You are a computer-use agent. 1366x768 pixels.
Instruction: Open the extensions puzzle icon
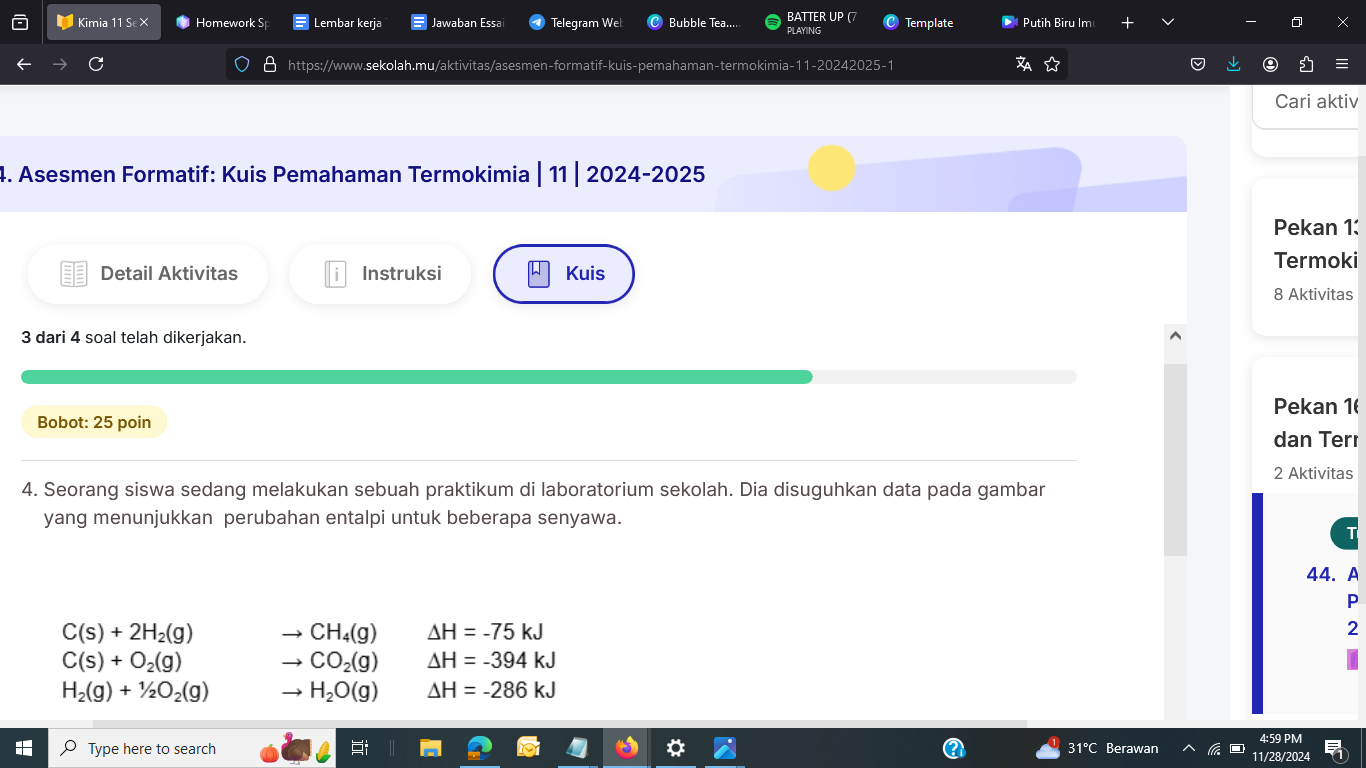point(1306,64)
